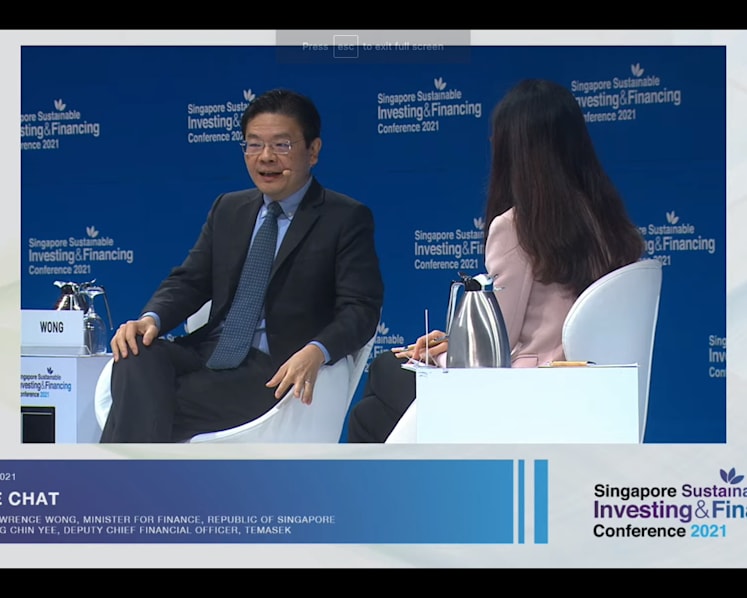Click the 'Press esc to exit full screen' message
The width and height of the screenshot is (747, 598).
[373, 47]
